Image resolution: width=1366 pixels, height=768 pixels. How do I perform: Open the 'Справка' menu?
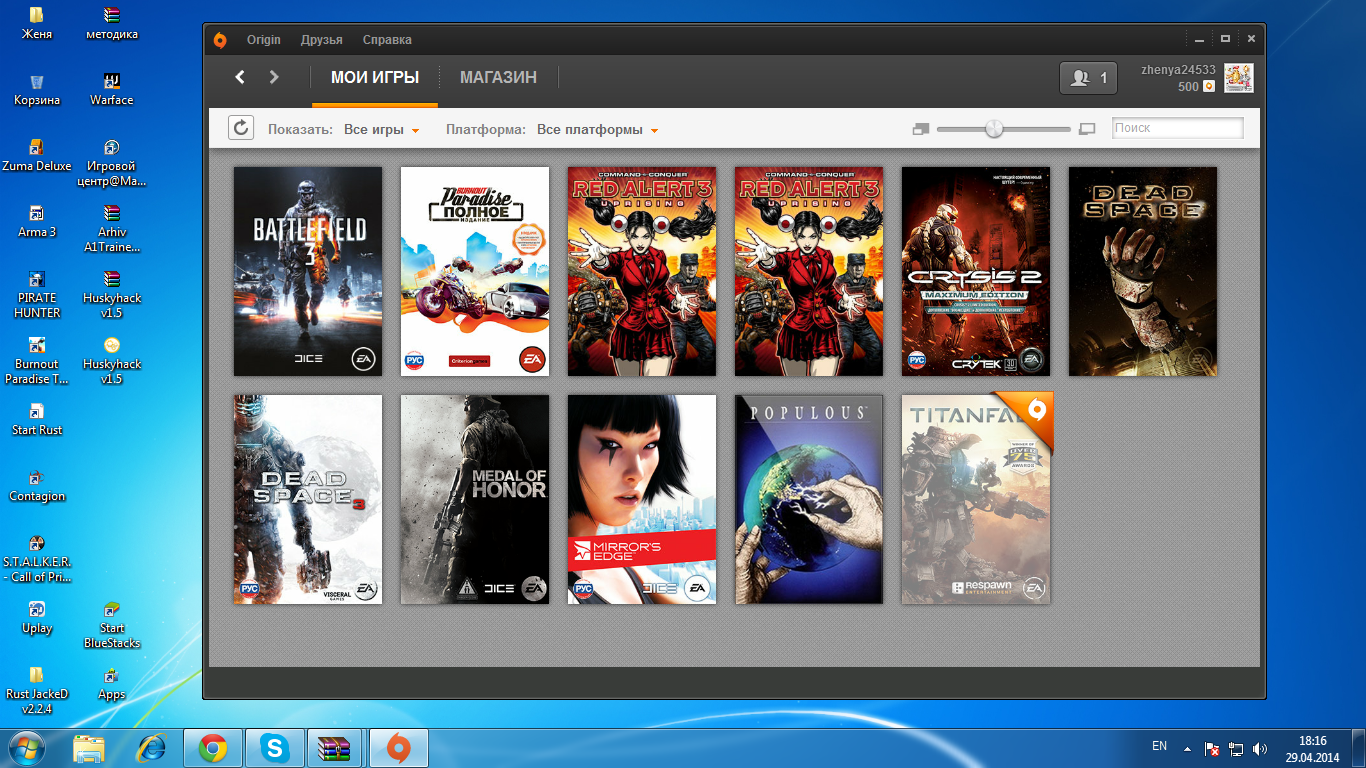(x=387, y=40)
